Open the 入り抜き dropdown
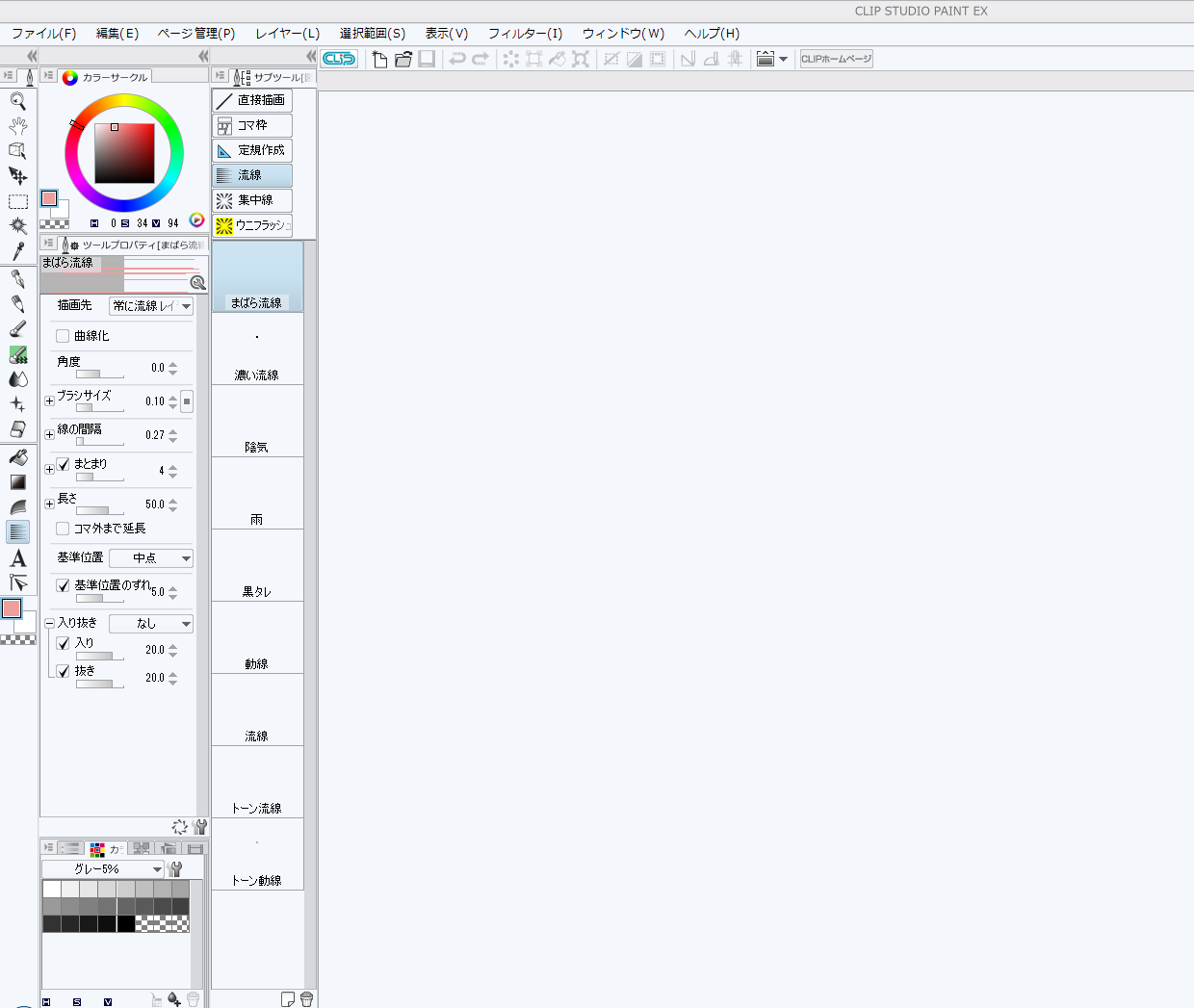 click(151, 624)
